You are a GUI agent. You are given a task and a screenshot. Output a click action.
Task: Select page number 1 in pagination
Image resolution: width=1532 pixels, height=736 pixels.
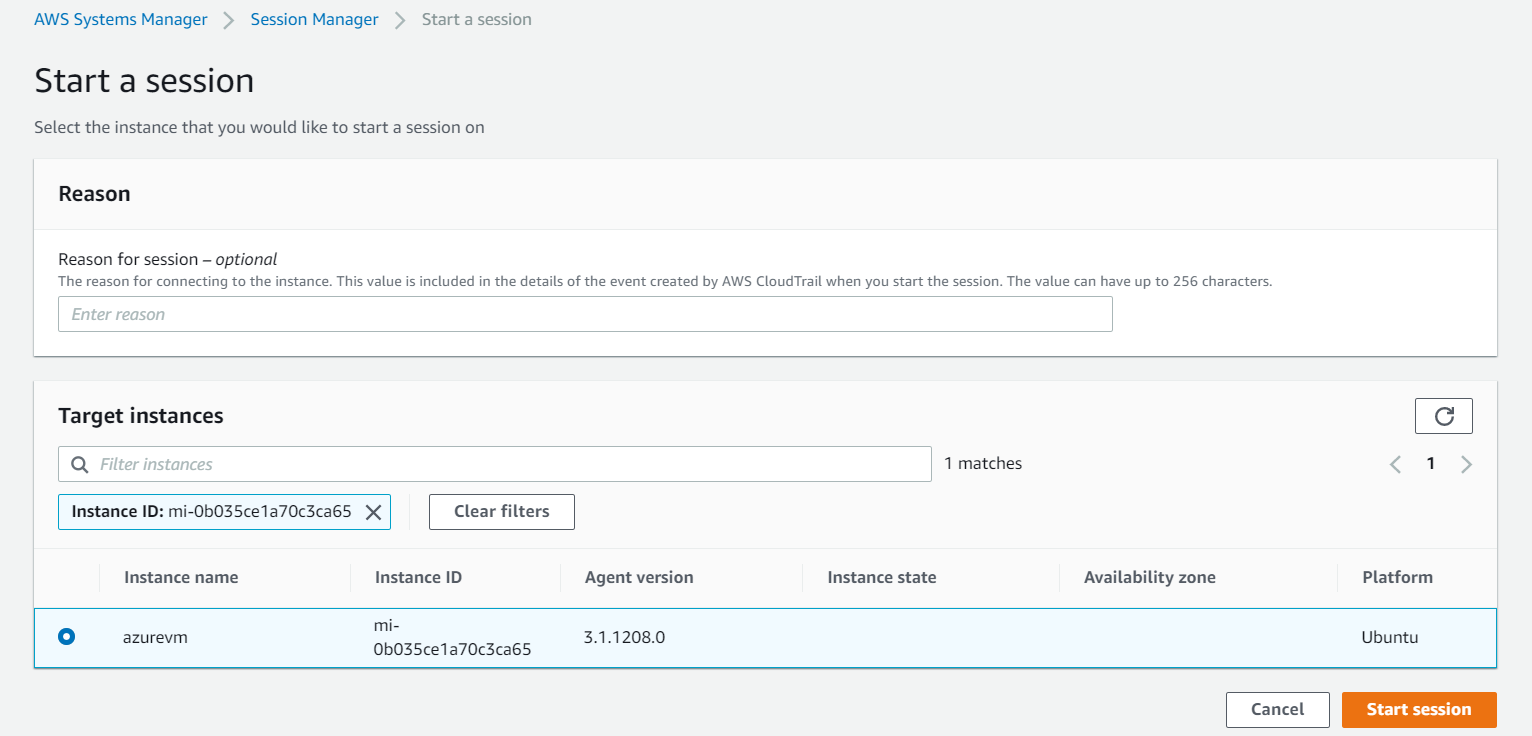click(1430, 463)
